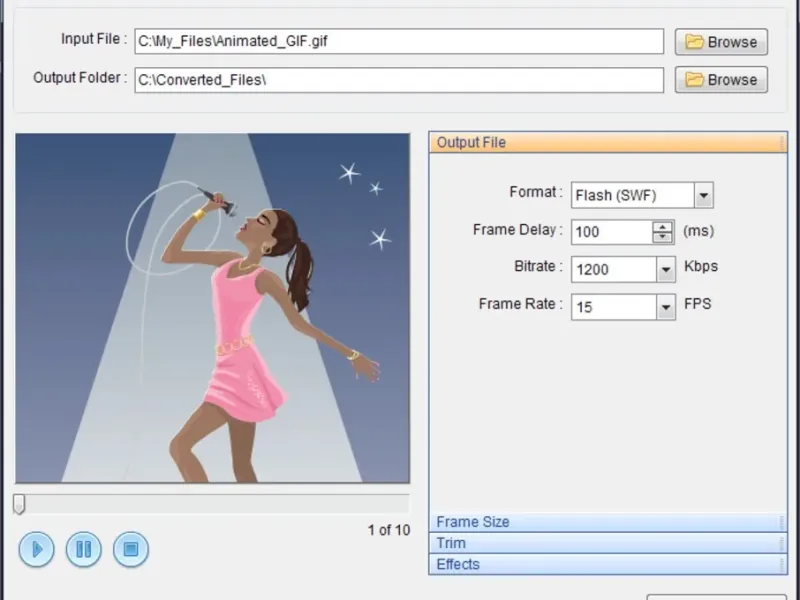Click the '1 of 10' frame counter

click(x=389, y=530)
